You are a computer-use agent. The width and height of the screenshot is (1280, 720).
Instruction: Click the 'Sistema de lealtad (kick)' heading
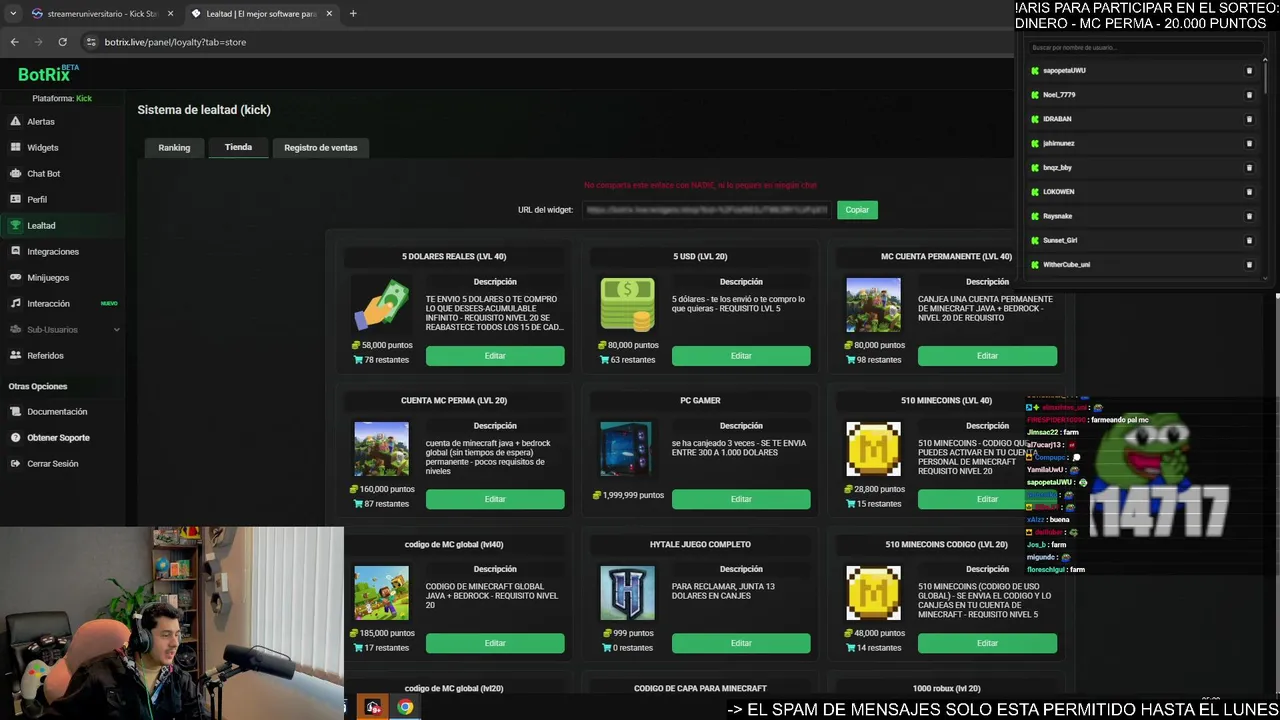click(x=204, y=110)
